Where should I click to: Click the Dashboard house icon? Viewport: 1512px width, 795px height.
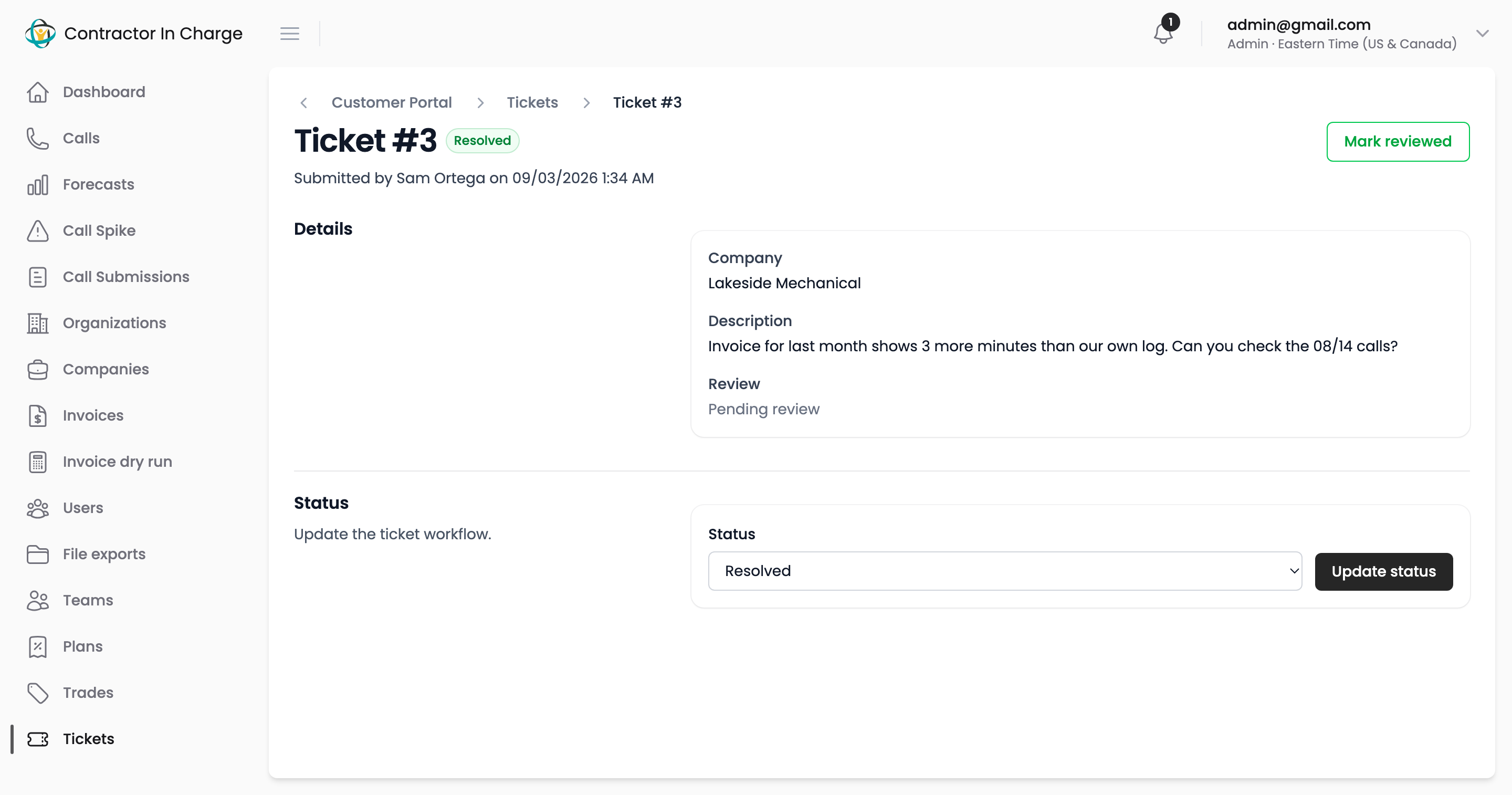coord(38,92)
